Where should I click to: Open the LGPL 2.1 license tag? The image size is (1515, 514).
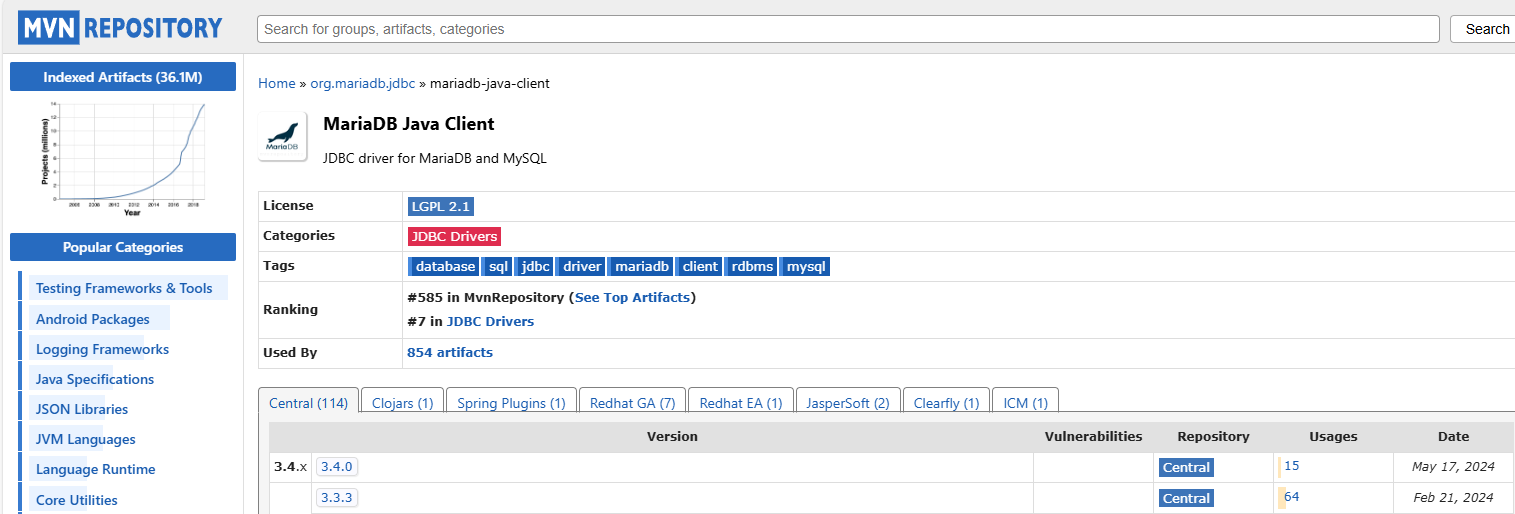tap(440, 206)
